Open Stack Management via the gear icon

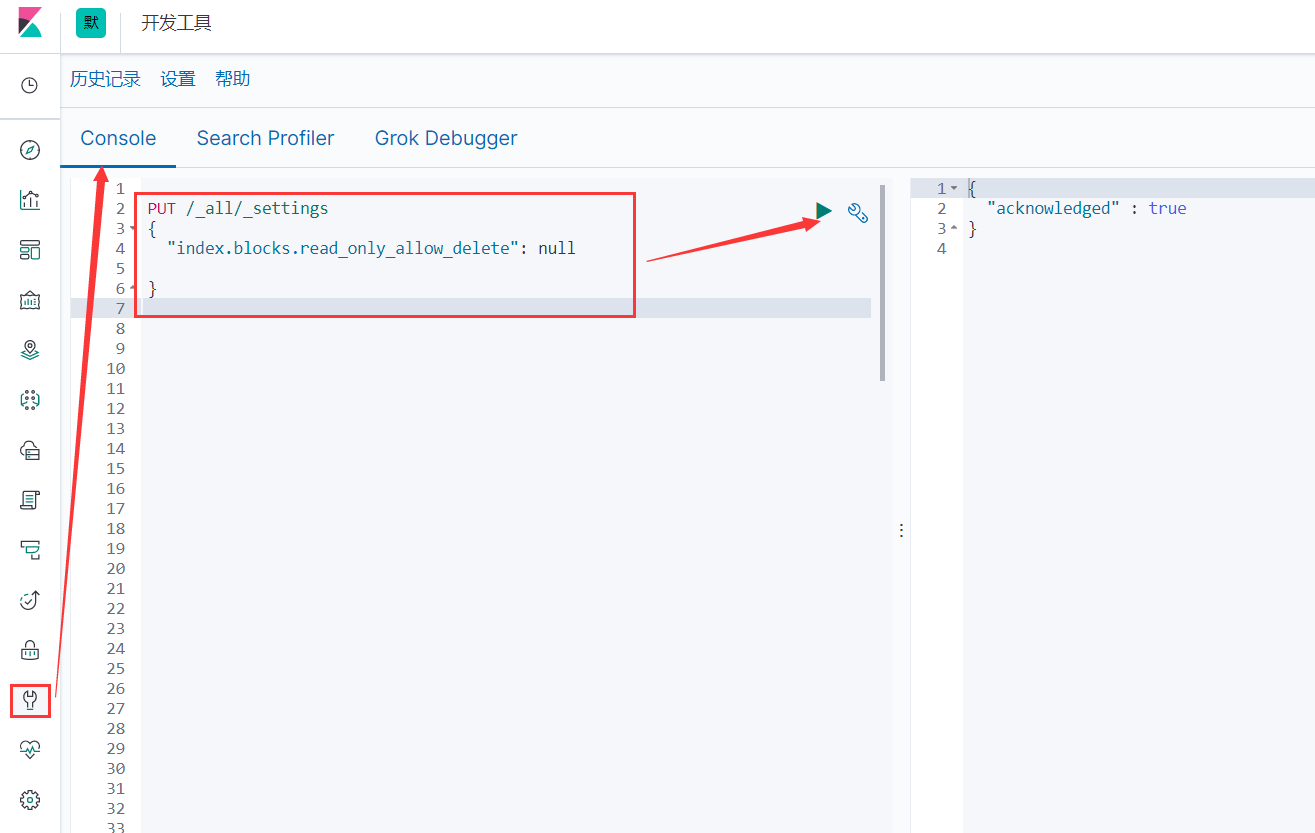(x=29, y=799)
